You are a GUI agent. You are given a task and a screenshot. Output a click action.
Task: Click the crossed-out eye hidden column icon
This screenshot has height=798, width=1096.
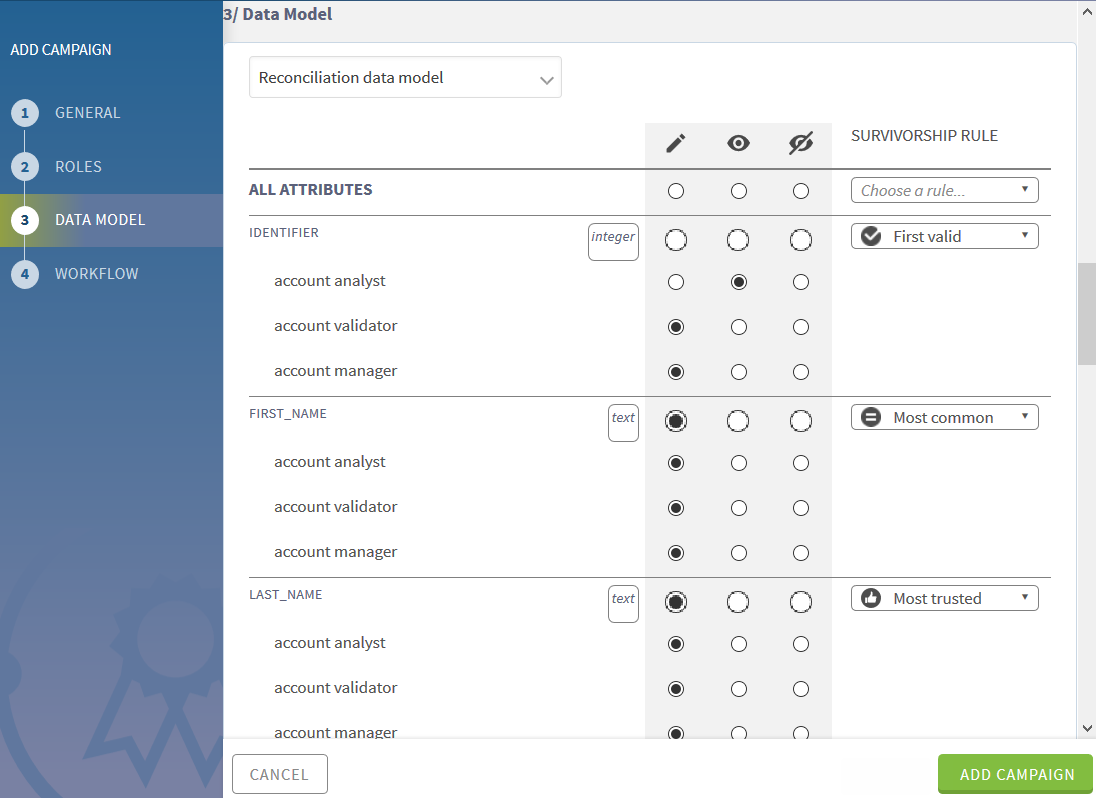click(800, 143)
